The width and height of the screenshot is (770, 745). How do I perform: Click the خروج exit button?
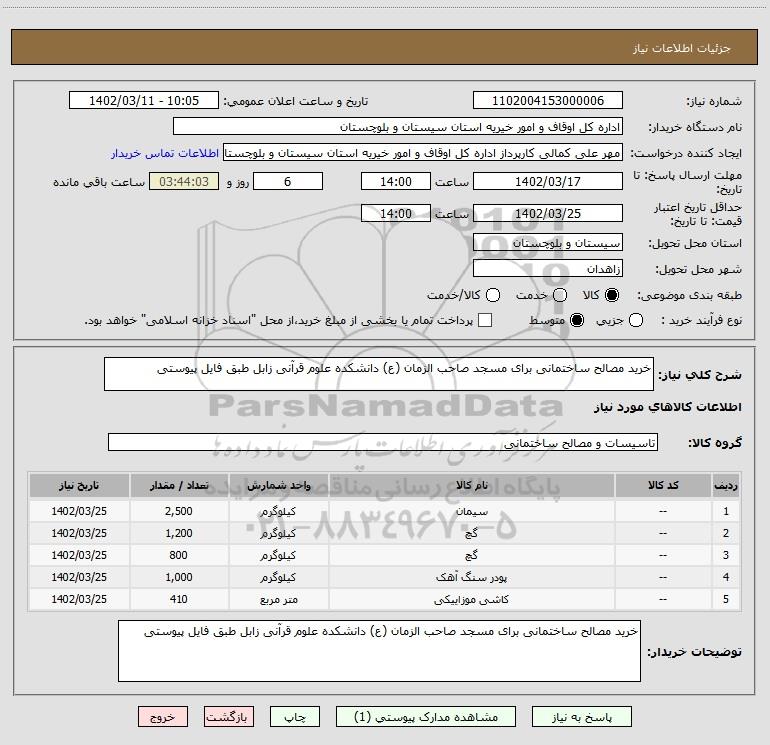point(163,717)
